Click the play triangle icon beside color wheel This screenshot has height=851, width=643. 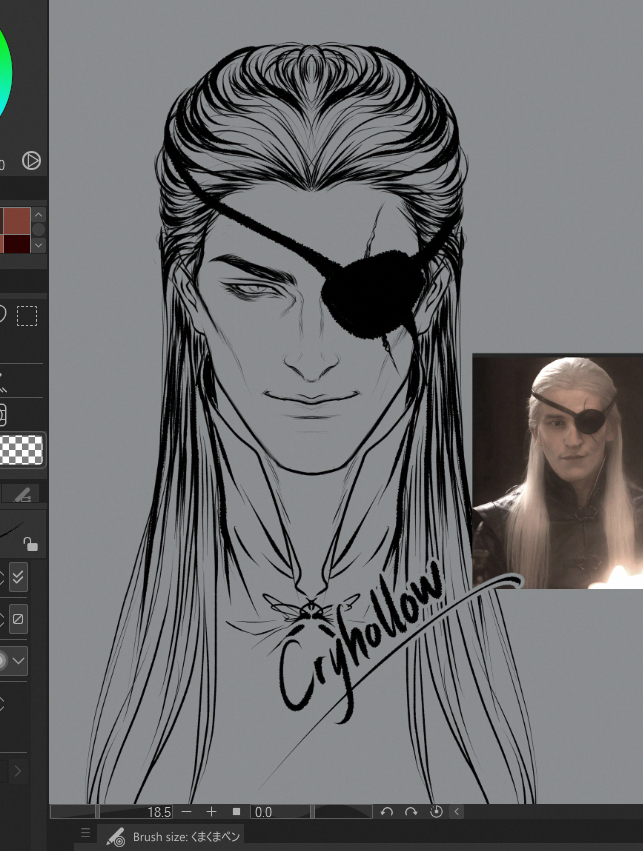31,160
